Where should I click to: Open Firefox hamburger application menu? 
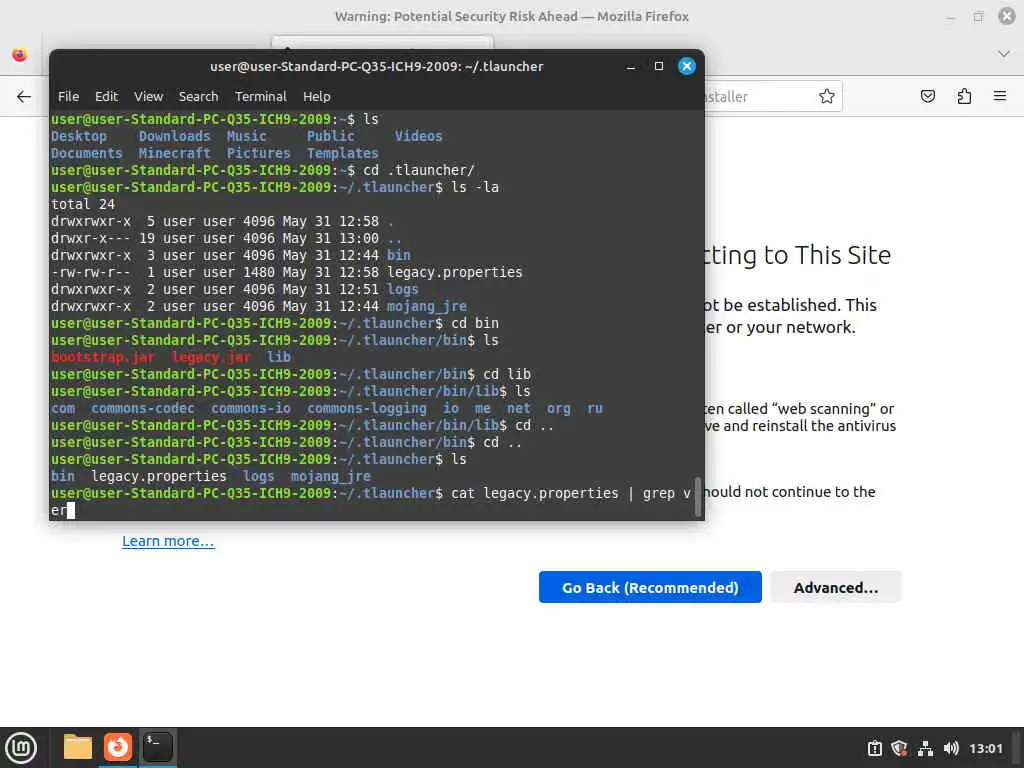(x=1000, y=97)
